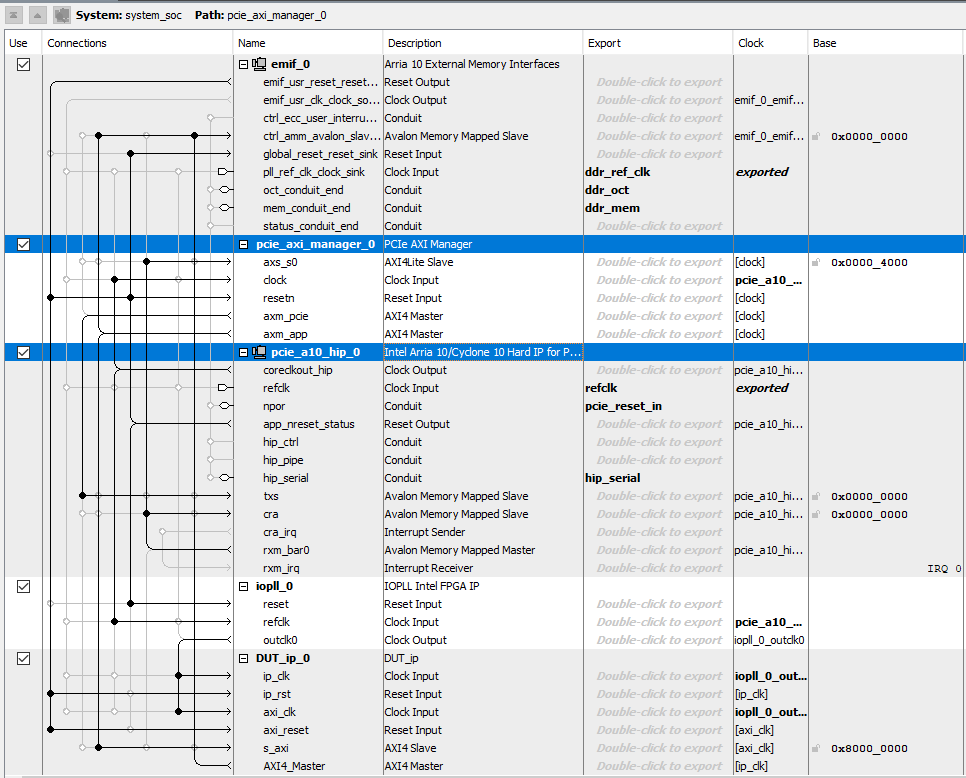
Task: Click the filled connection dot on global_reset_reset_sink row
Action: pyautogui.click(x=131, y=153)
